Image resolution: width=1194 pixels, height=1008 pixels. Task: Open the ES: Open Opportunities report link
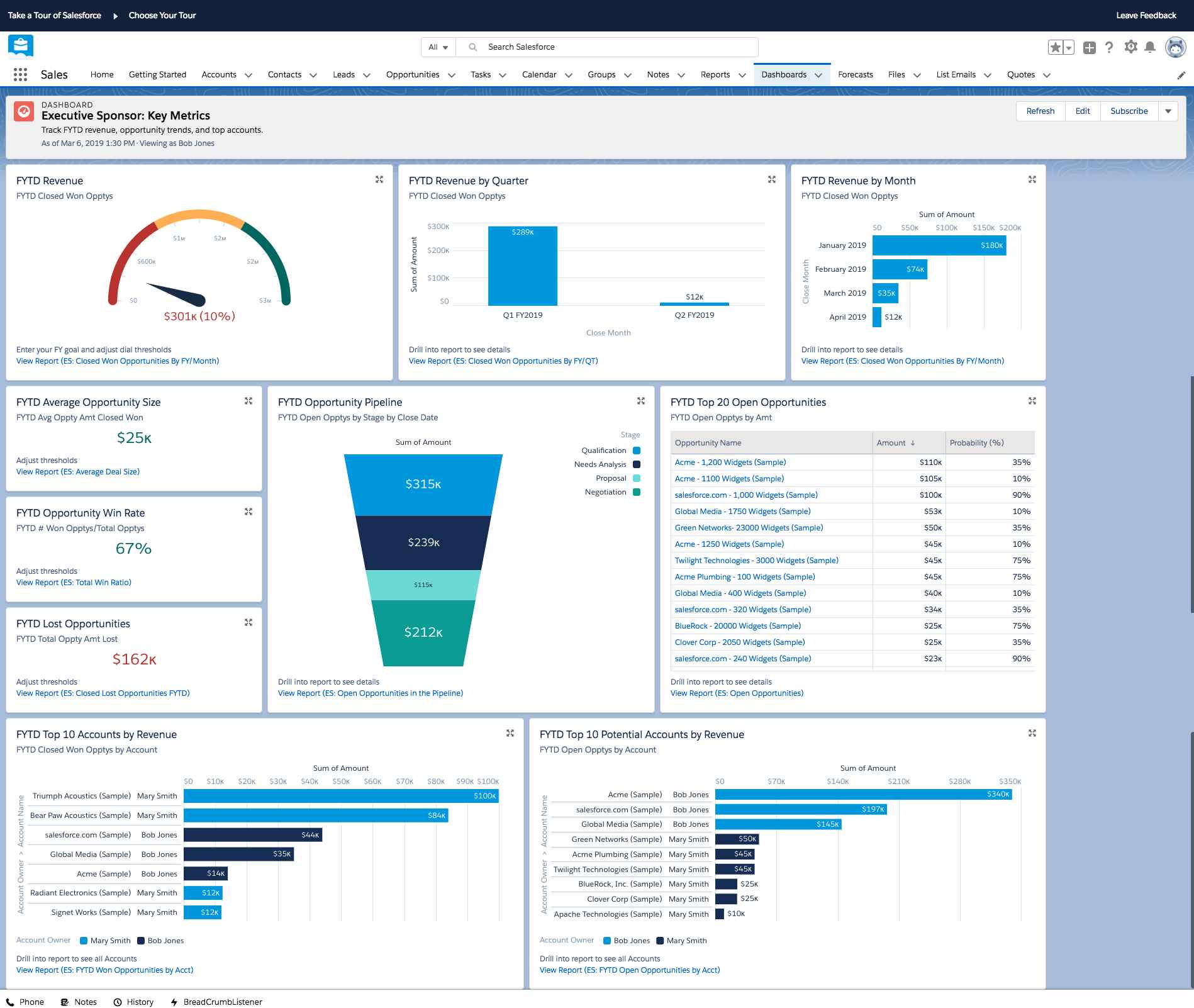click(x=737, y=693)
